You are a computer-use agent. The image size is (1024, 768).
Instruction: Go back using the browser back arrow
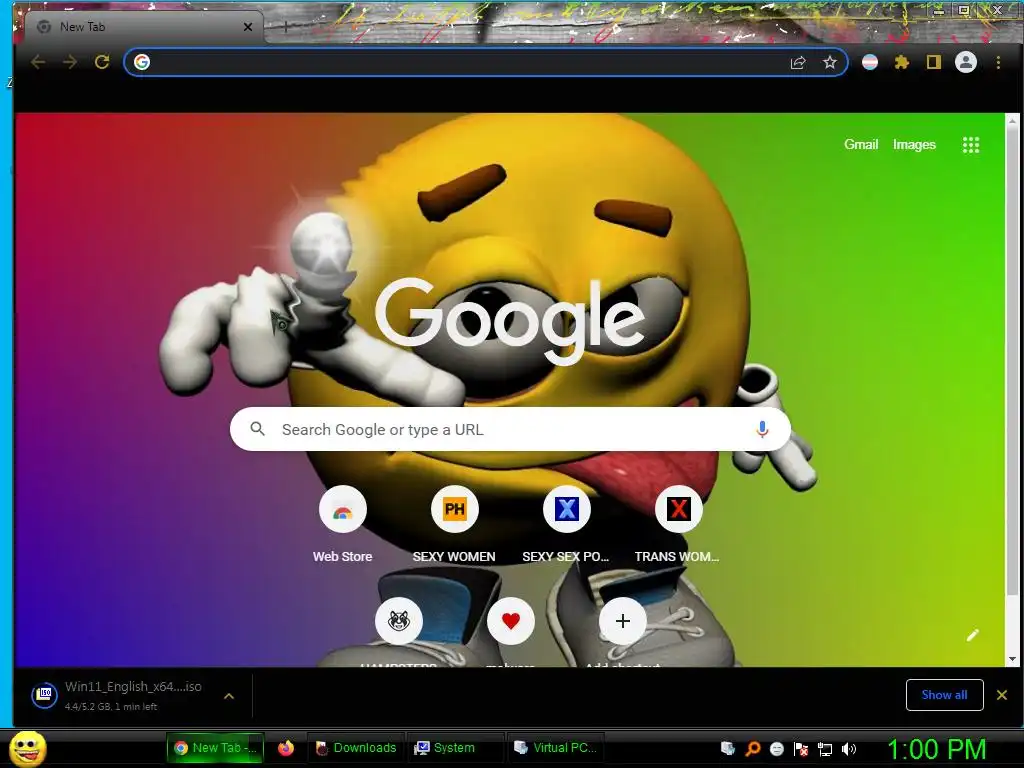[39, 62]
